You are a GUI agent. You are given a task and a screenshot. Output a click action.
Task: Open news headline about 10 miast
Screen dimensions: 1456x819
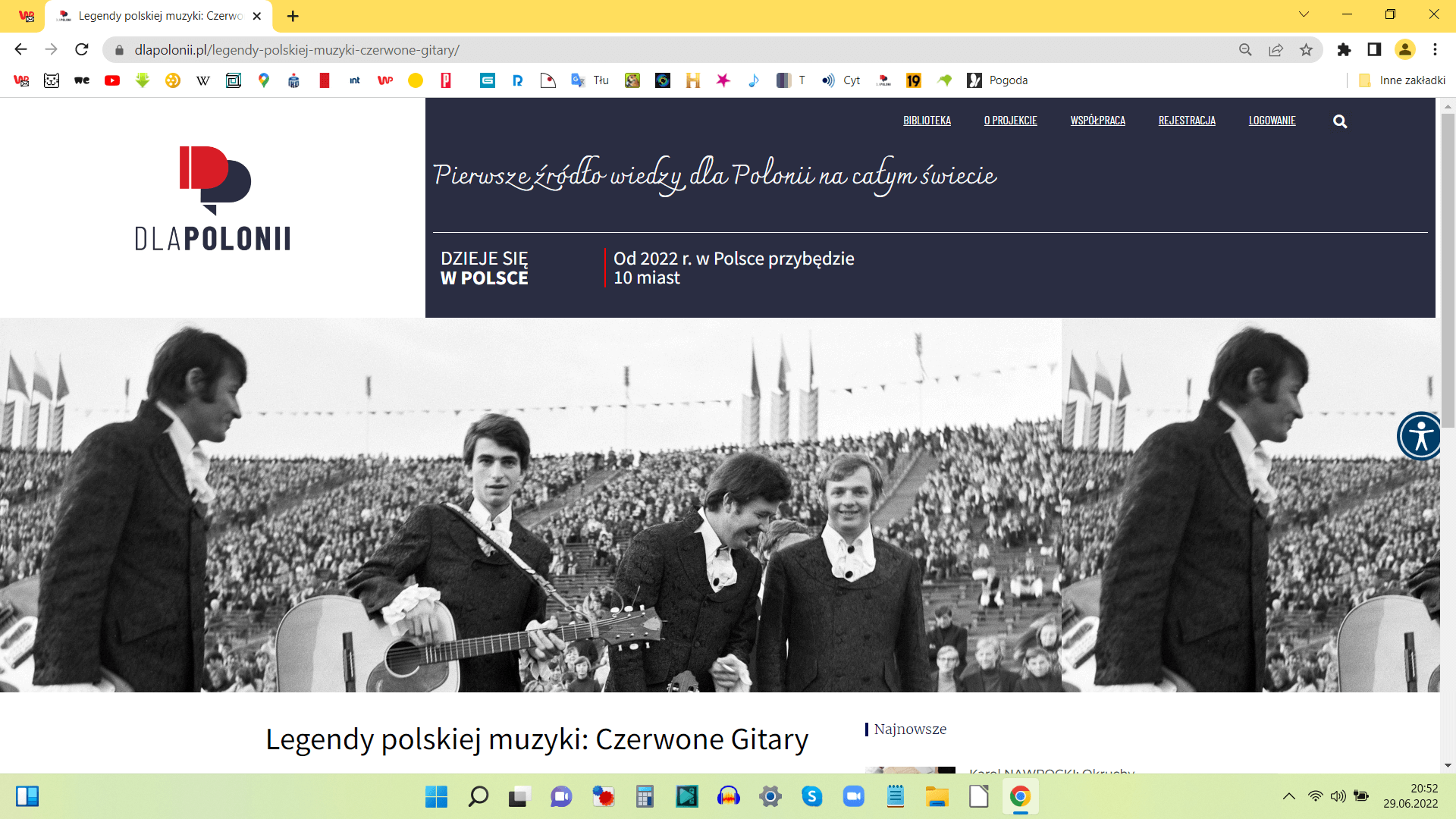point(733,268)
